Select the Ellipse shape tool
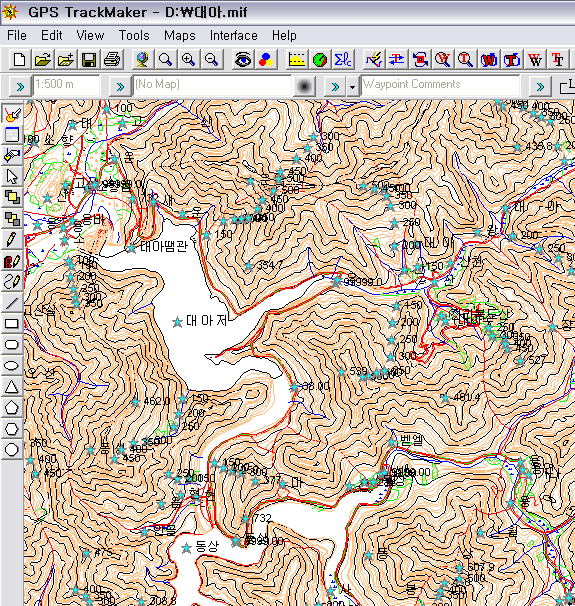 pos(12,365)
